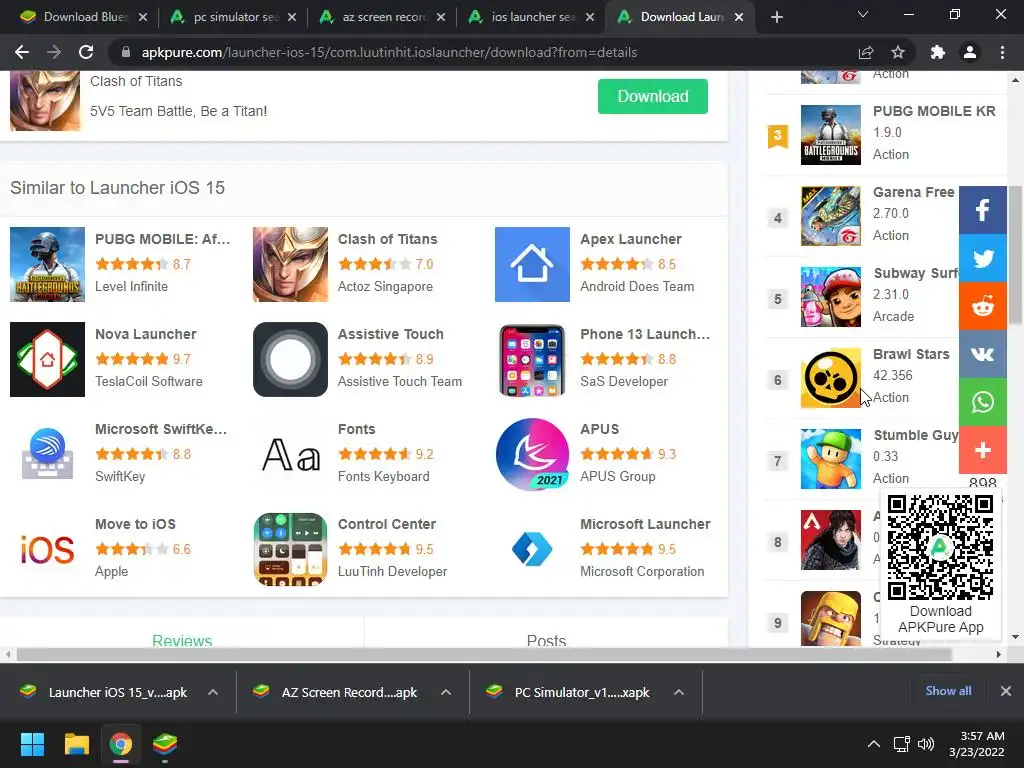
Task: Open the Reviews tab
Action: pyautogui.click(x=182, y=640)
